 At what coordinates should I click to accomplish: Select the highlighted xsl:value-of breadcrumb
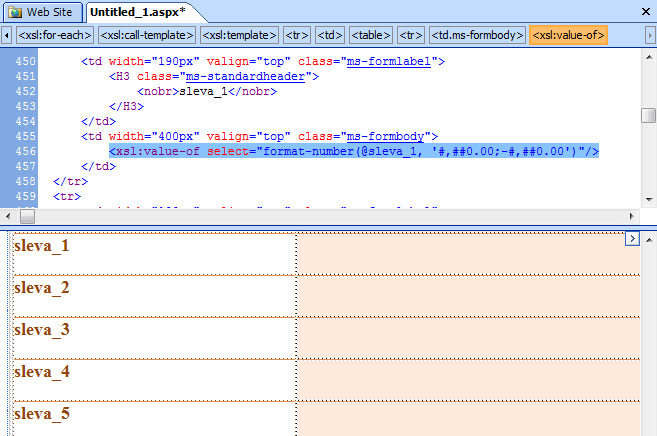tap(568, 35)
